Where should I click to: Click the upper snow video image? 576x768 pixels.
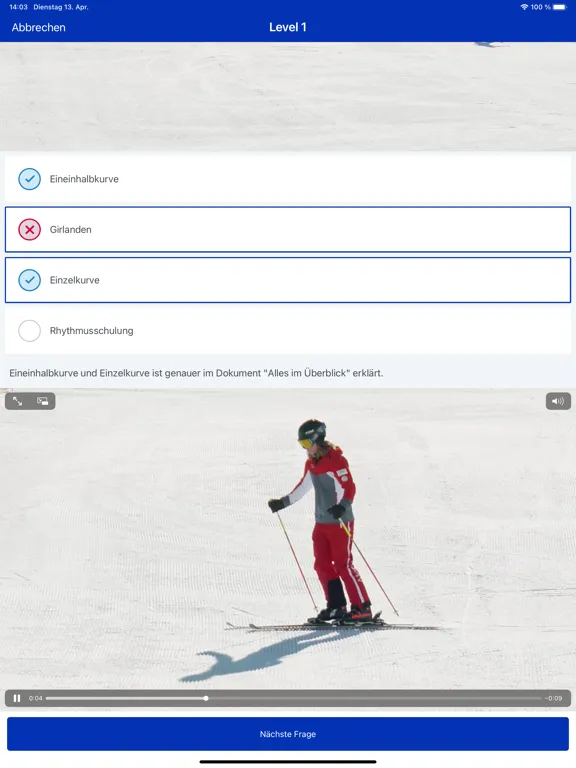click(x=288, y=96)
